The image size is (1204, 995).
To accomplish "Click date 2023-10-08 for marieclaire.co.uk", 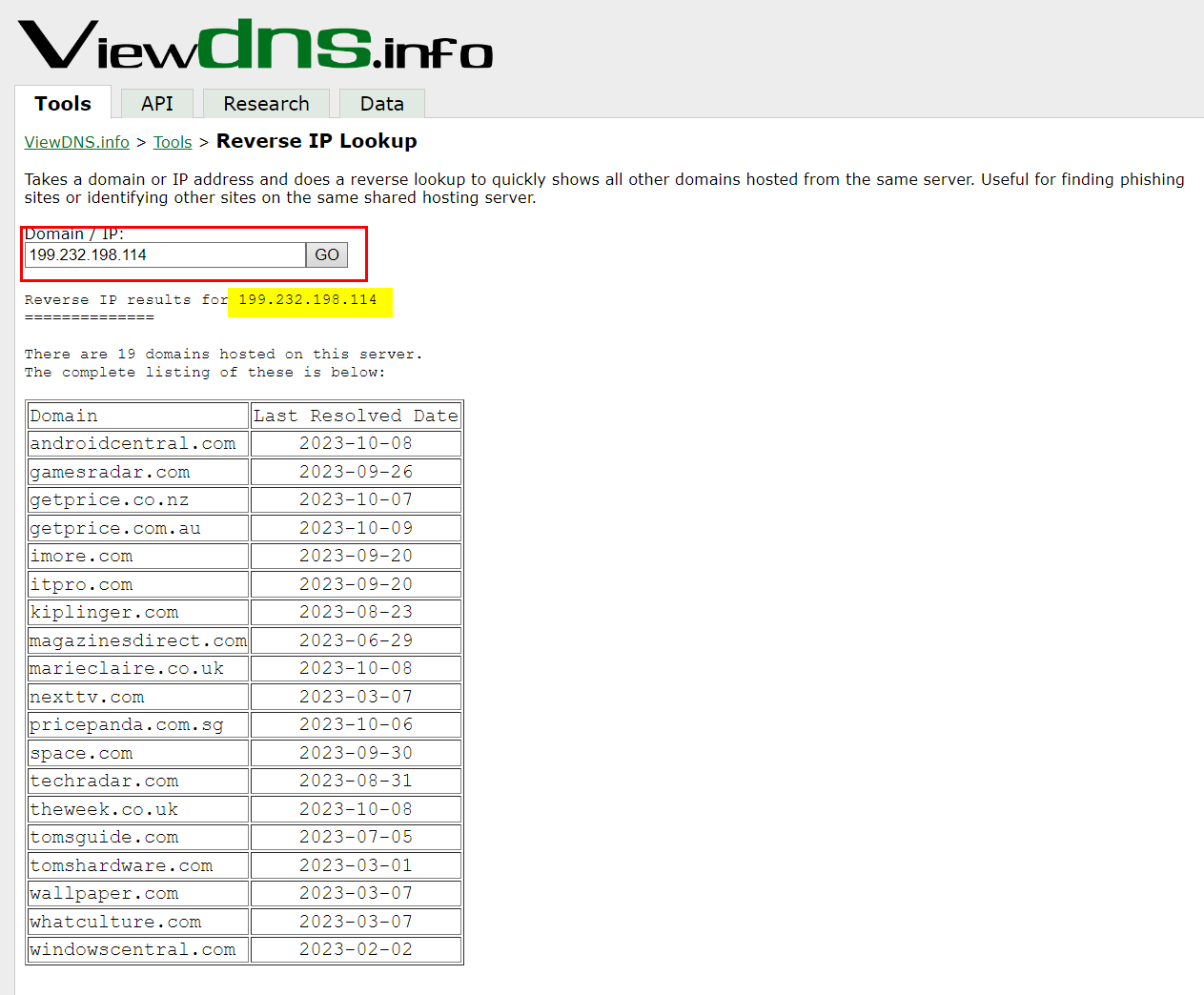I will [356, 668].
